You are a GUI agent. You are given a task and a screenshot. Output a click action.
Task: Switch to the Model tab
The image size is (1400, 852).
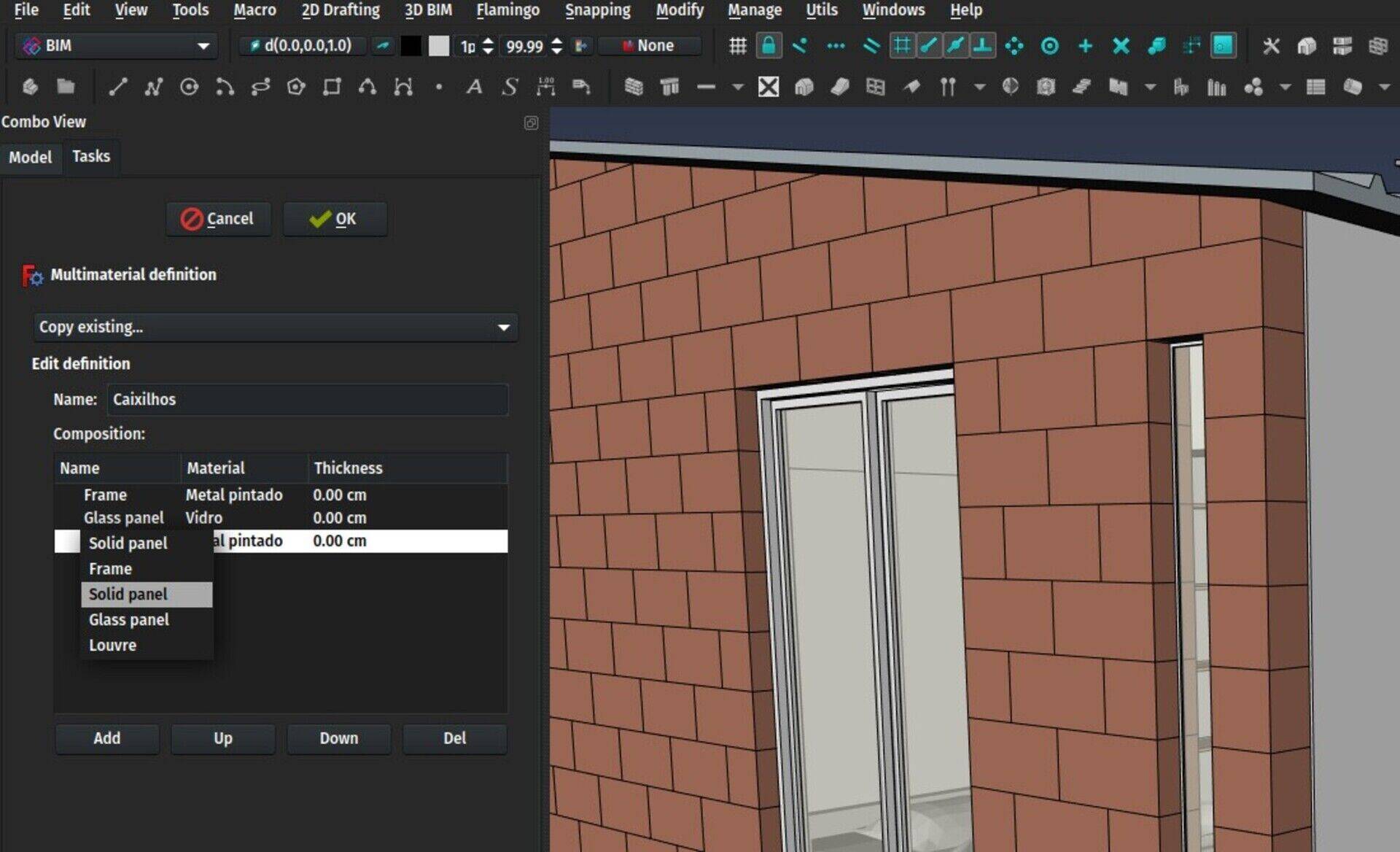click(30, 157)
